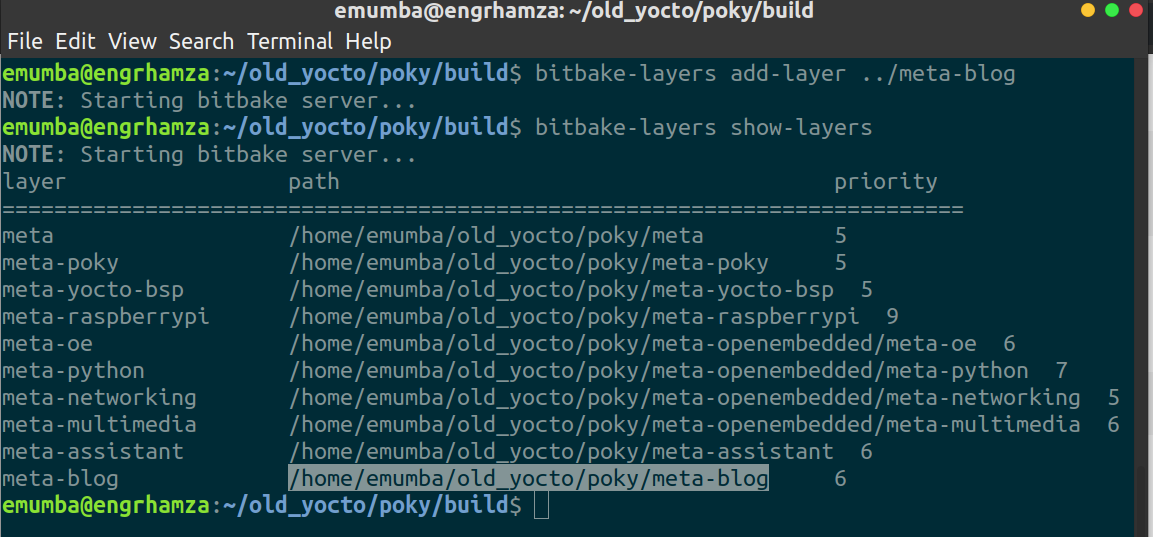Click the 'bitbake-layers show-layers' command text
1153x537 pixels.
click(704, 128)
